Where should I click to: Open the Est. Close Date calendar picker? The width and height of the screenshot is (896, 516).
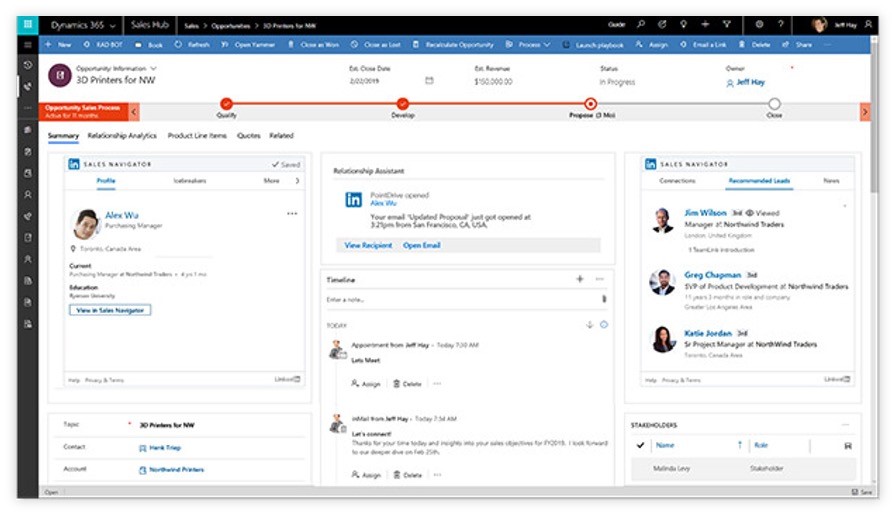click(x=429, y=81)
